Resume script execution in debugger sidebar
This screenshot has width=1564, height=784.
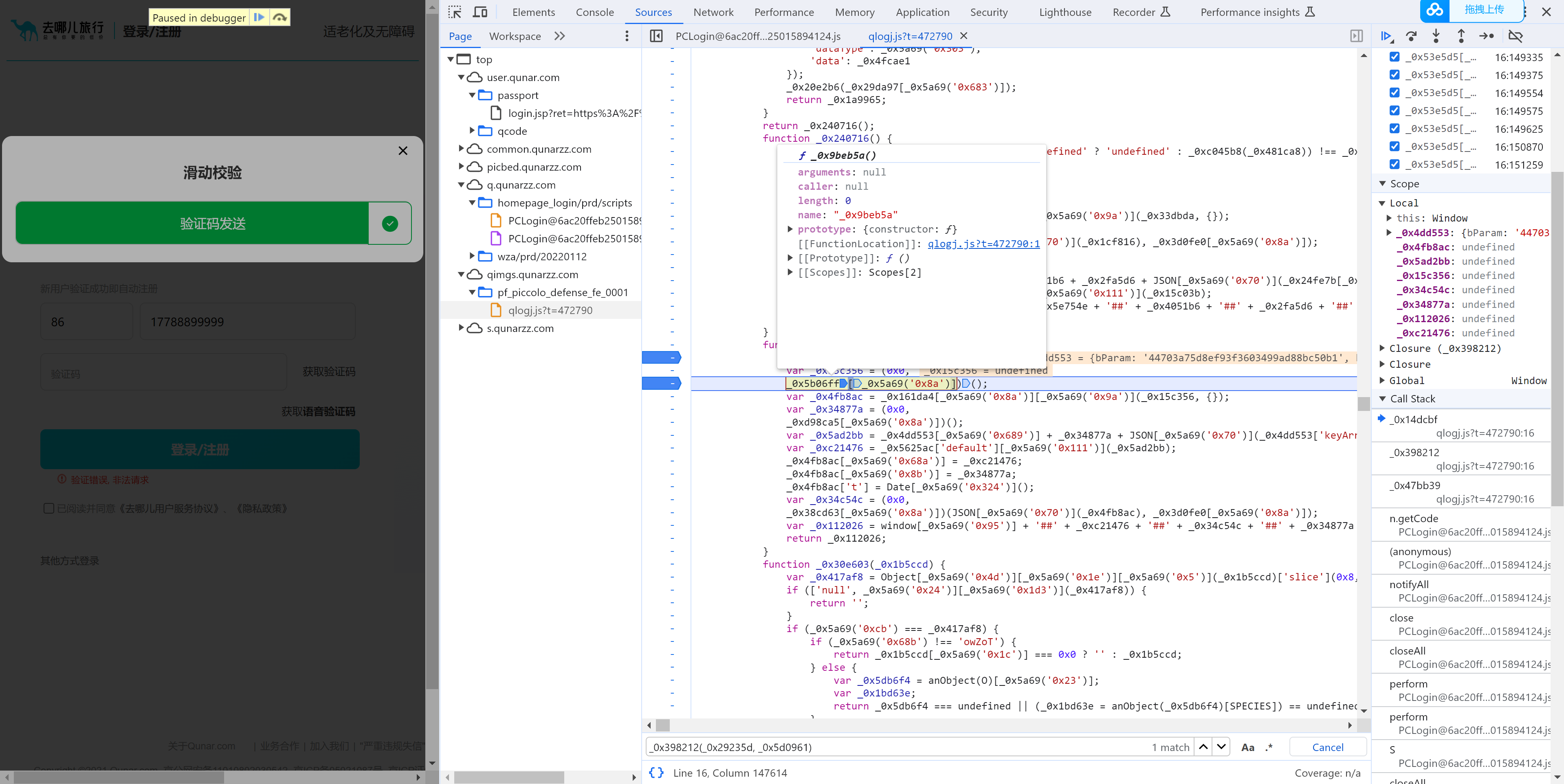(x=1386, y=36)
